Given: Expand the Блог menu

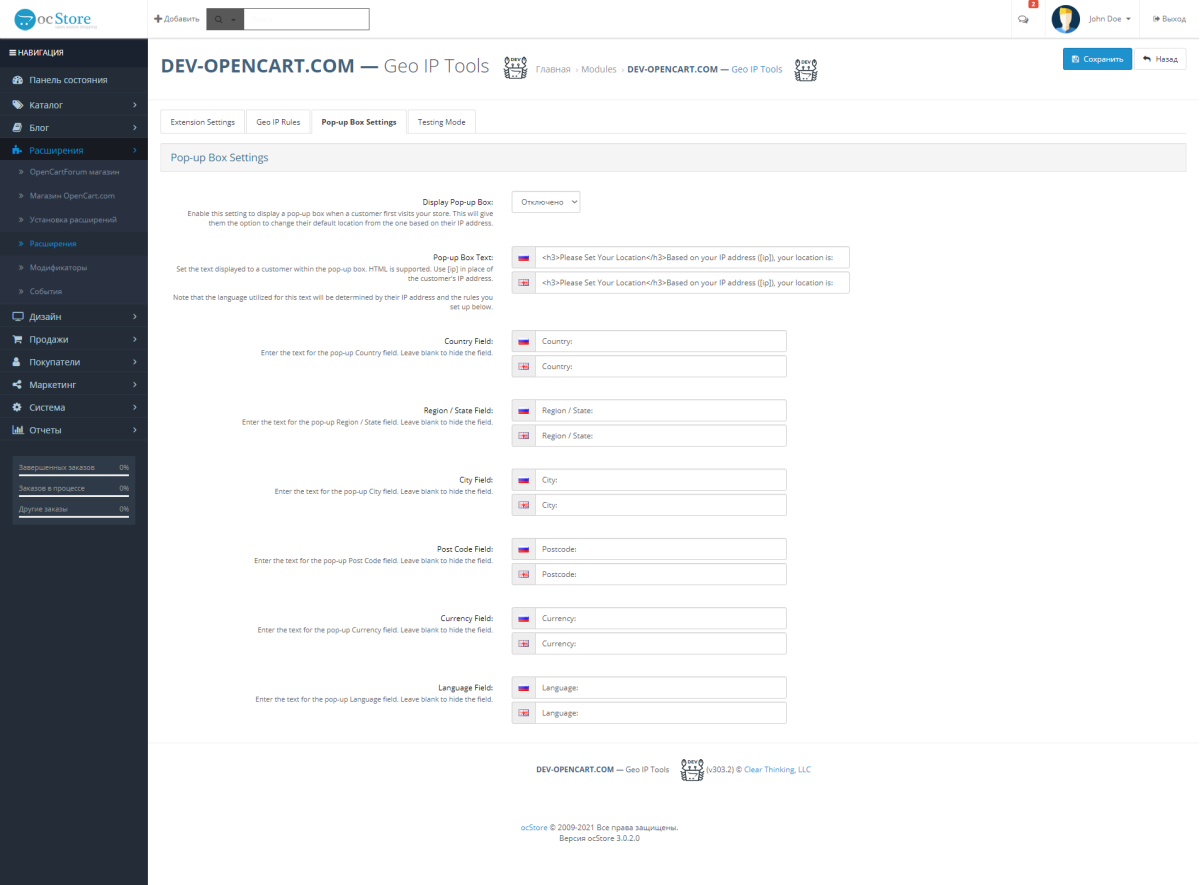Looking at the screenshot, I should [x=74, y=127].
